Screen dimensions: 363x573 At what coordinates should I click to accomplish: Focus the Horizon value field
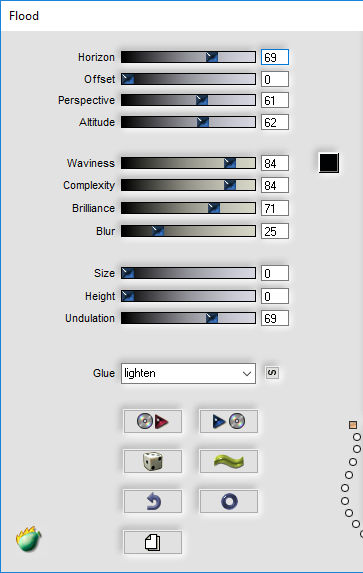click(x=275, y=57)
